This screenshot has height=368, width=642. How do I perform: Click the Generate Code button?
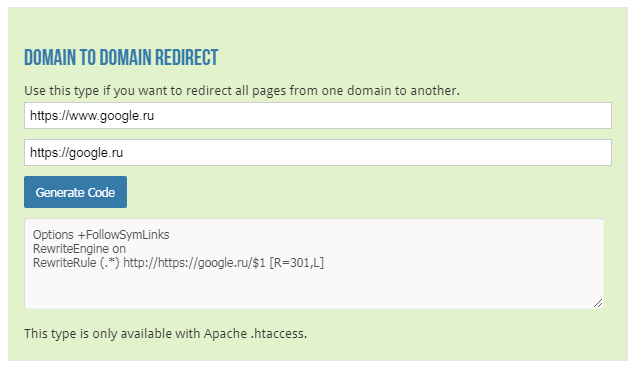tap(75, 192)
